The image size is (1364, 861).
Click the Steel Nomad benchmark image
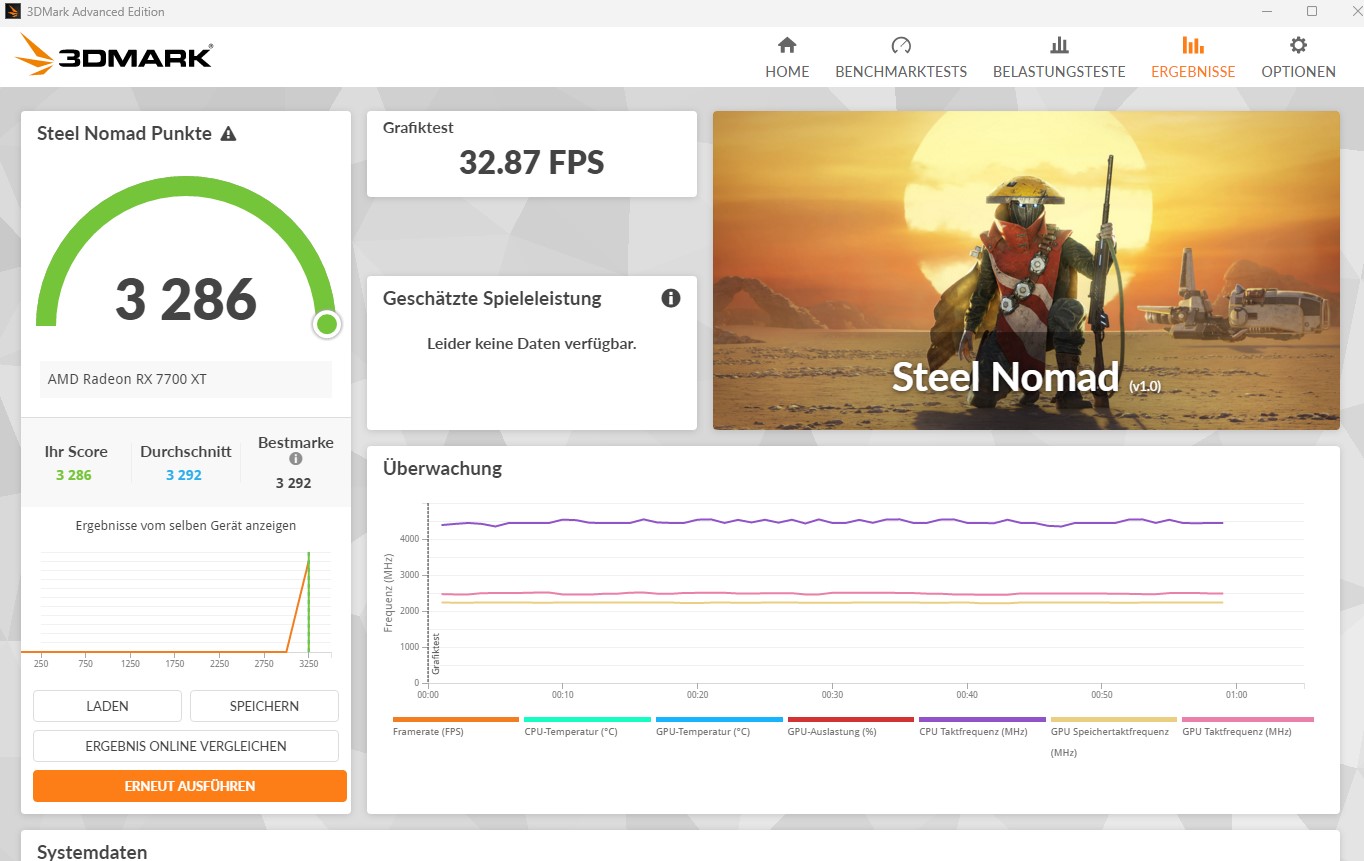coord(1026,270)
